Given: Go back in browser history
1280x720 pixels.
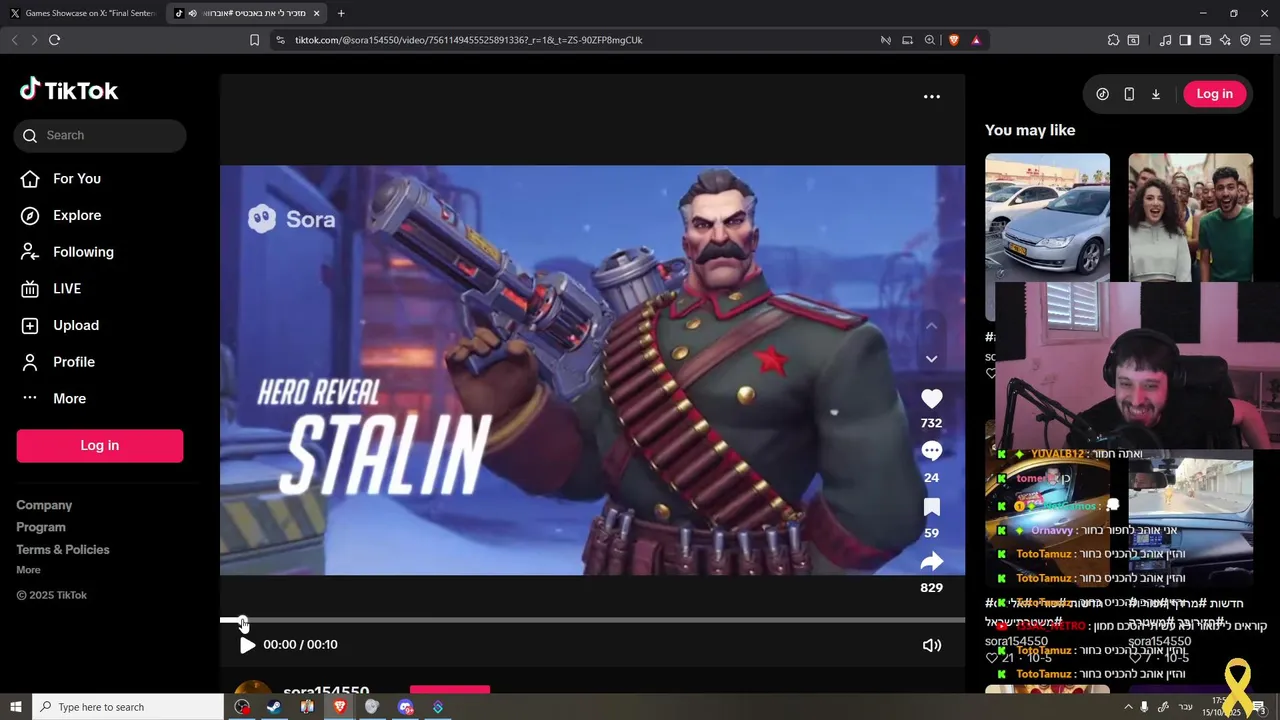Looking at the screenshot, I should tap(14, 40).
